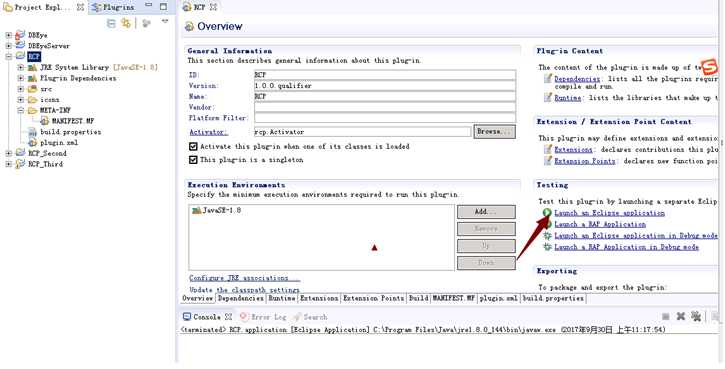The width and height of the screenshot is (725, 369).
Task: Open the Search view tab
Action: click(x=310, y=317)
